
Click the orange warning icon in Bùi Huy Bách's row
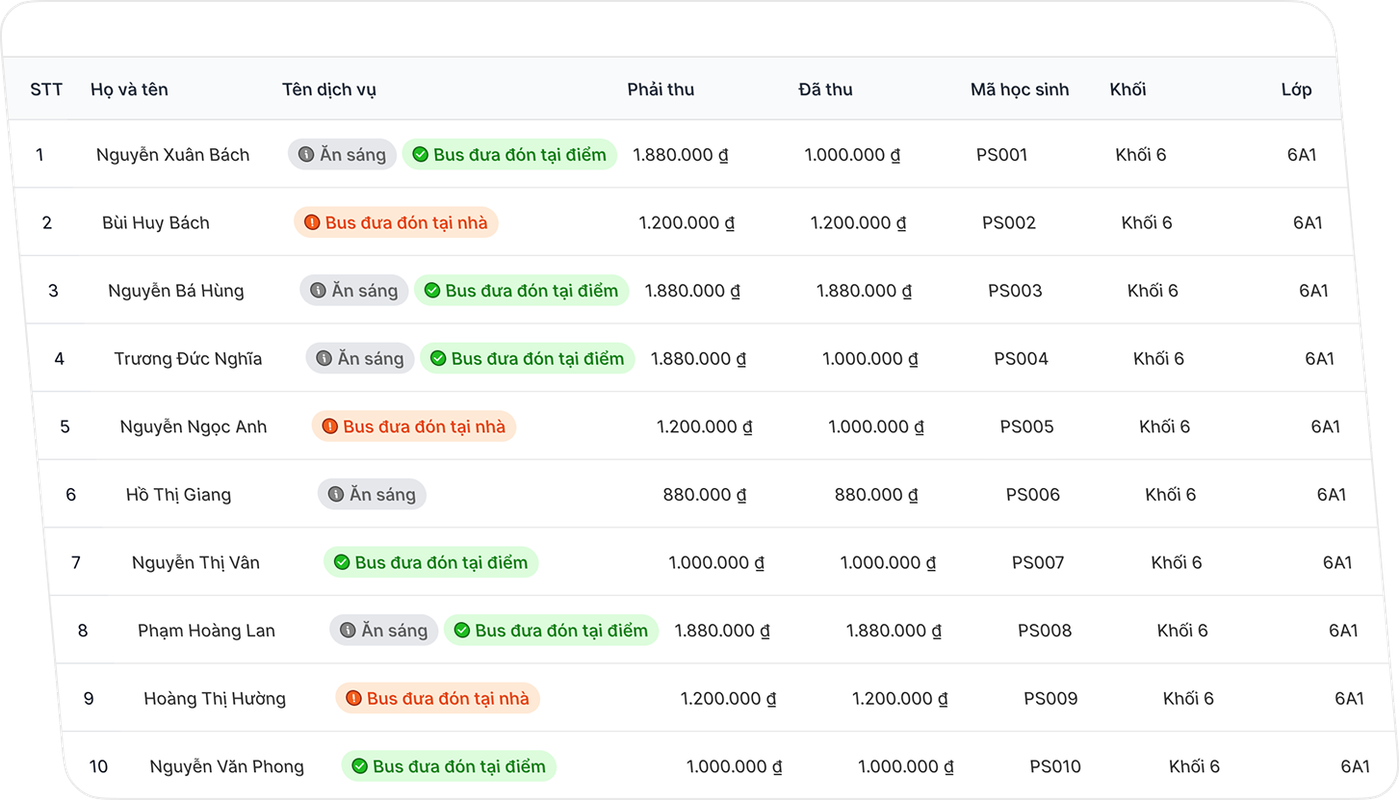pyautogui.click(x=312, y=223)
